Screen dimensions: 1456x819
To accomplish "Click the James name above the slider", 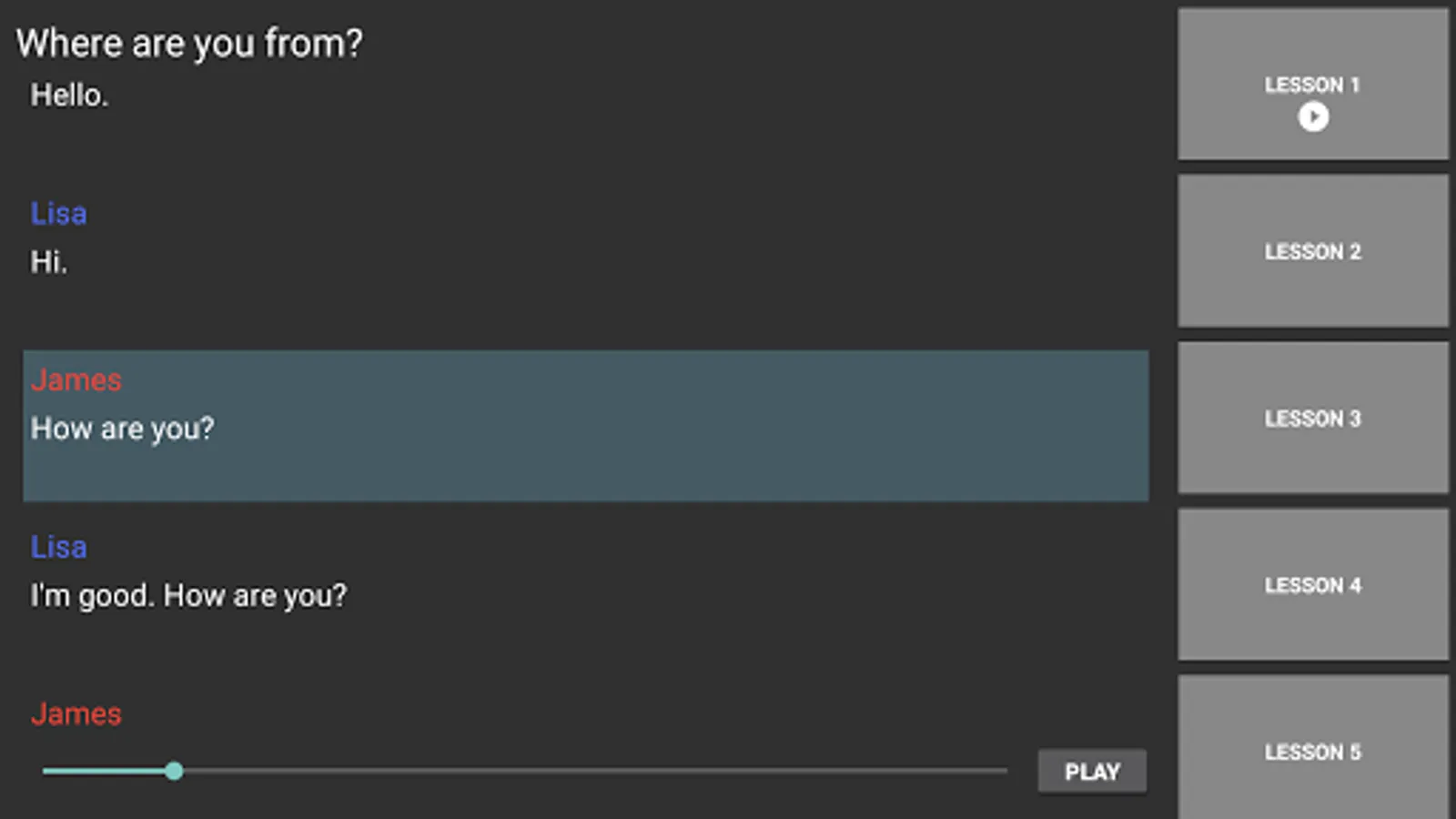I will 76,714.
